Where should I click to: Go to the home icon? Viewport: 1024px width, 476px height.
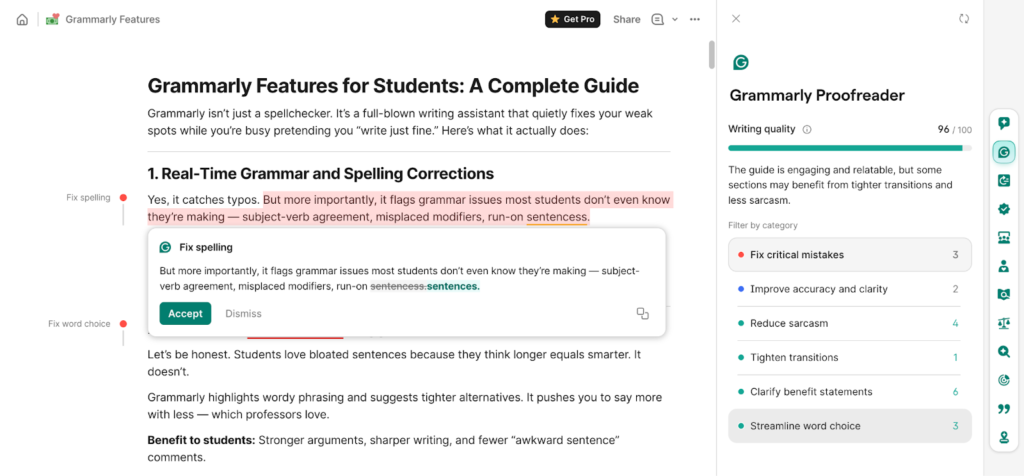pyautogui.click(x=22, y=20)
